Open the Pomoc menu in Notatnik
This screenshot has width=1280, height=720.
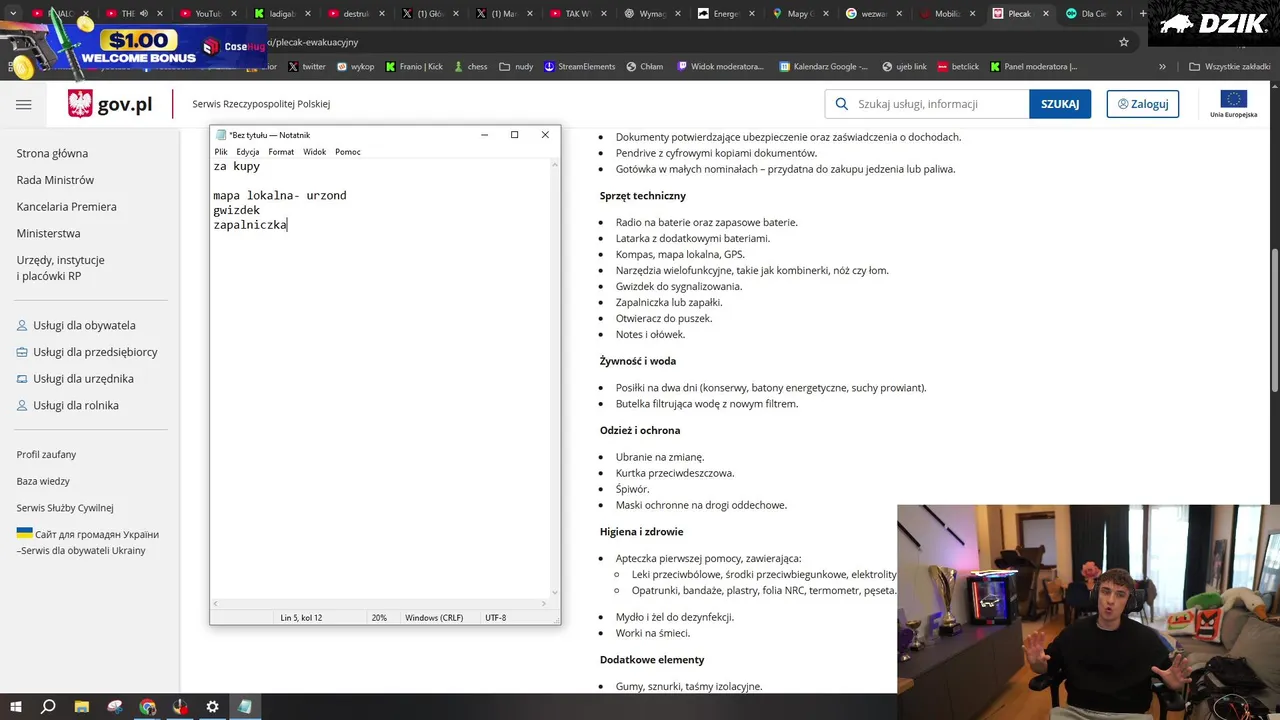pyautogui.click(x=348, y=152)
